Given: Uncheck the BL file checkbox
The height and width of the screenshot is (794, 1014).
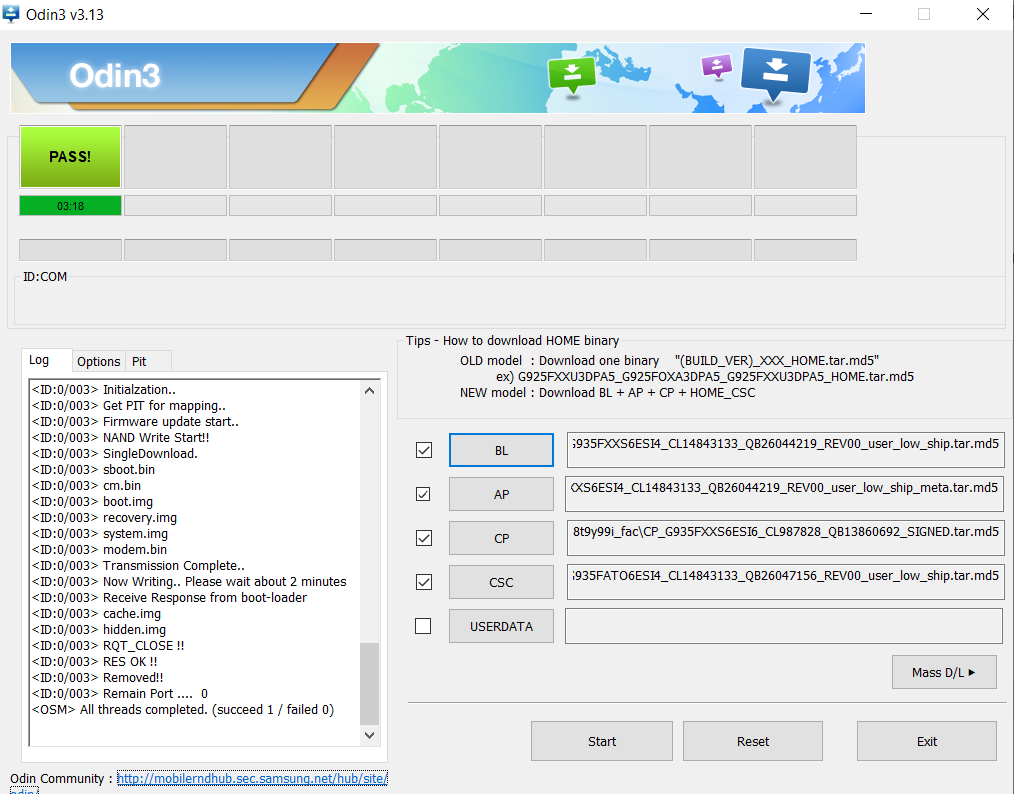Looking at the screenshot, I should pyautogui.click(x=424, y=450).
